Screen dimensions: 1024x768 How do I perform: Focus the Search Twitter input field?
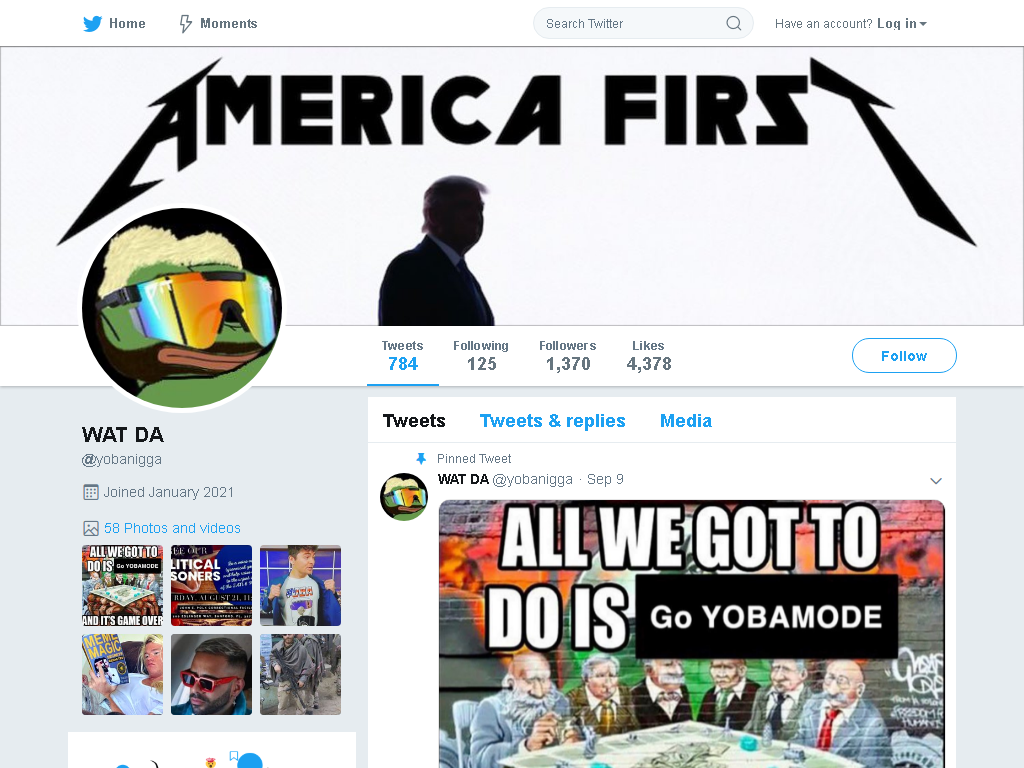coord(643,24)
